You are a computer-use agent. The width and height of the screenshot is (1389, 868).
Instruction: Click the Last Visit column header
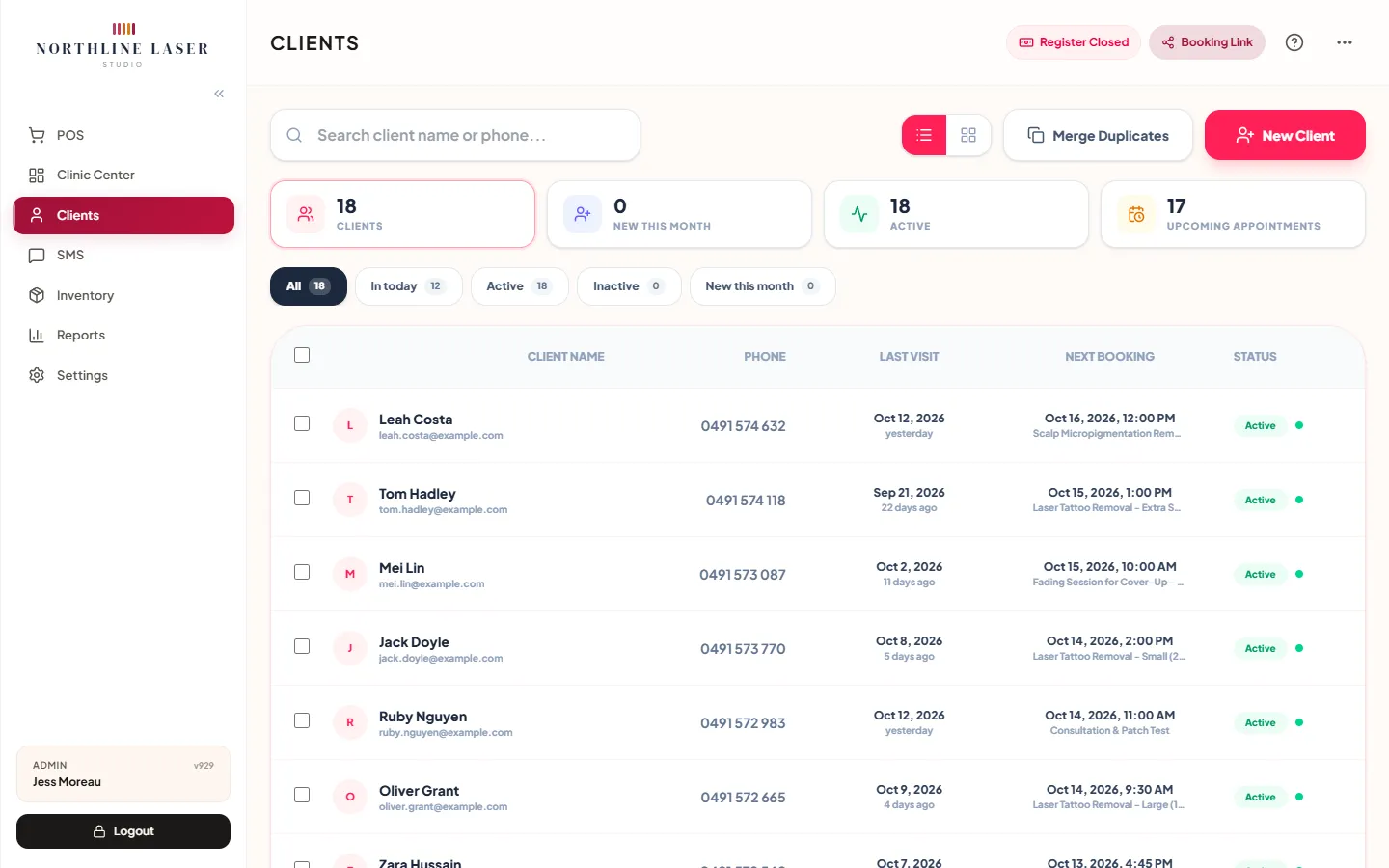click(x=909, y=357)
